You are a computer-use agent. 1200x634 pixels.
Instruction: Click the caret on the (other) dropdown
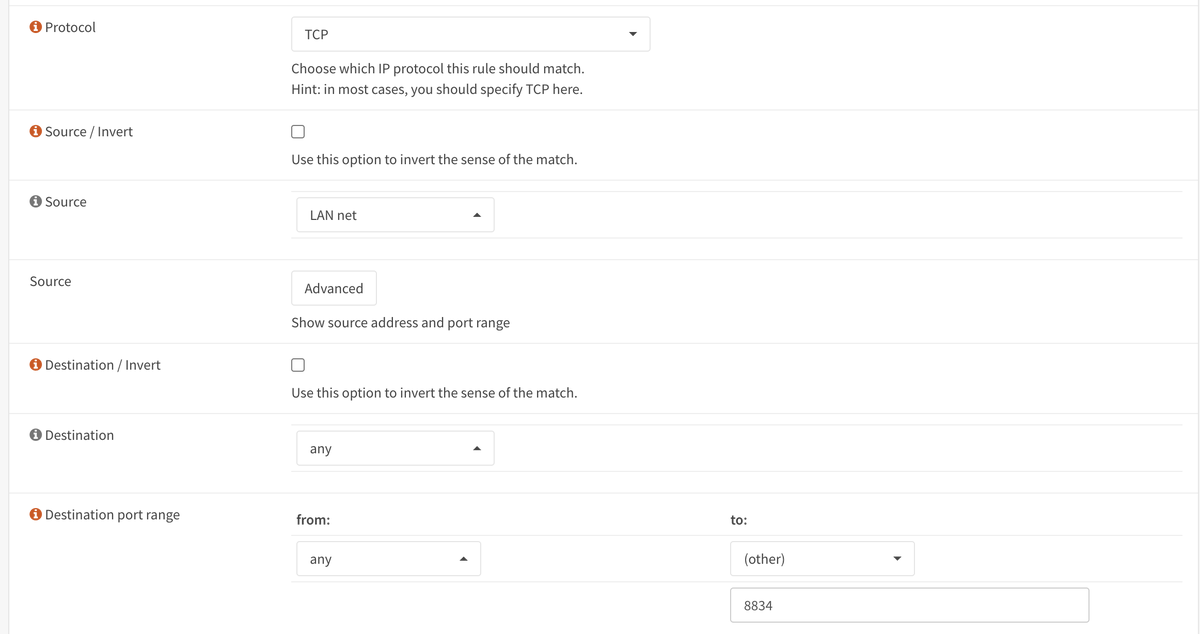tap(896, 559)
